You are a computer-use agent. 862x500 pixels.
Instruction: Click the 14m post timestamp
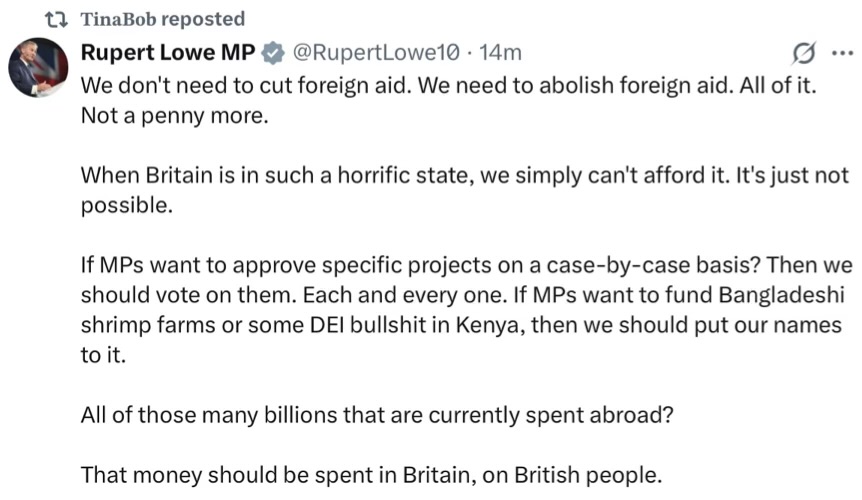(x=499, y=52)
